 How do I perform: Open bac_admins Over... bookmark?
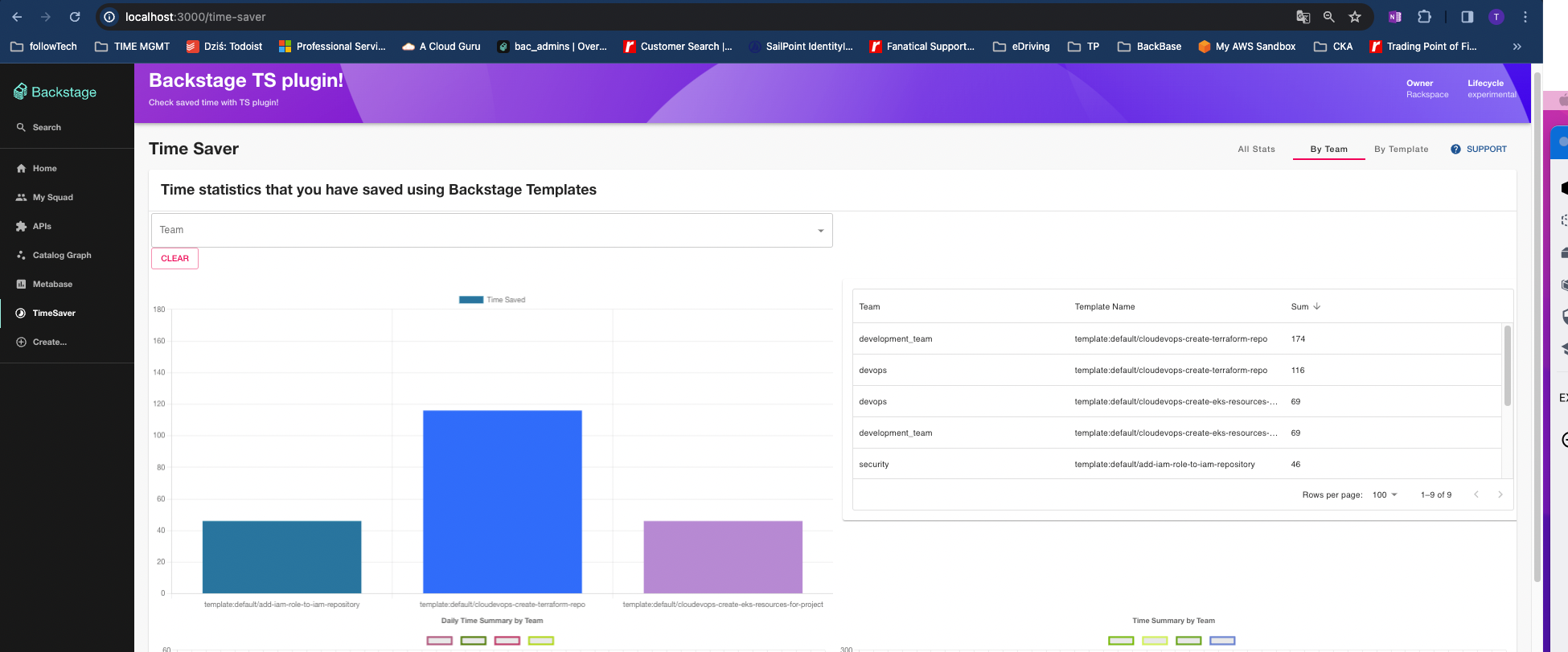552,47
